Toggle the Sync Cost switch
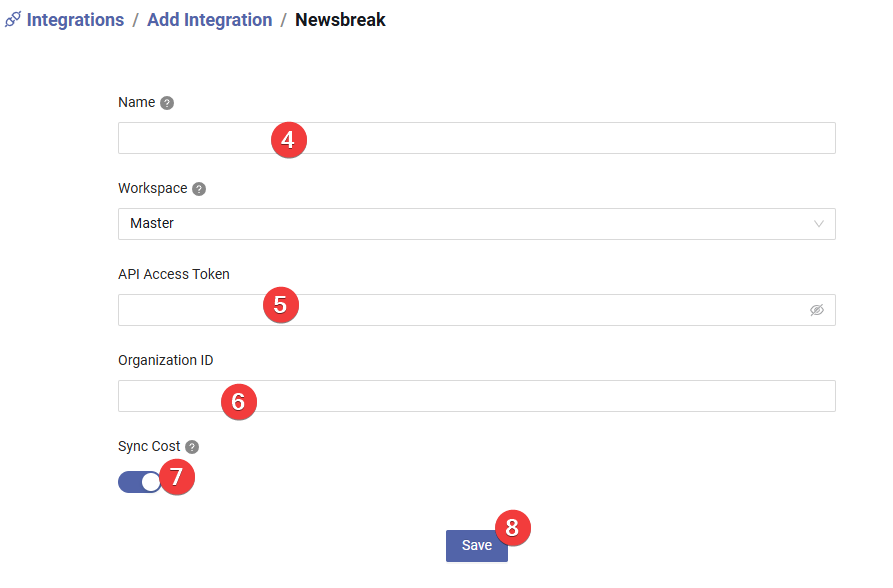 [140, 482]
